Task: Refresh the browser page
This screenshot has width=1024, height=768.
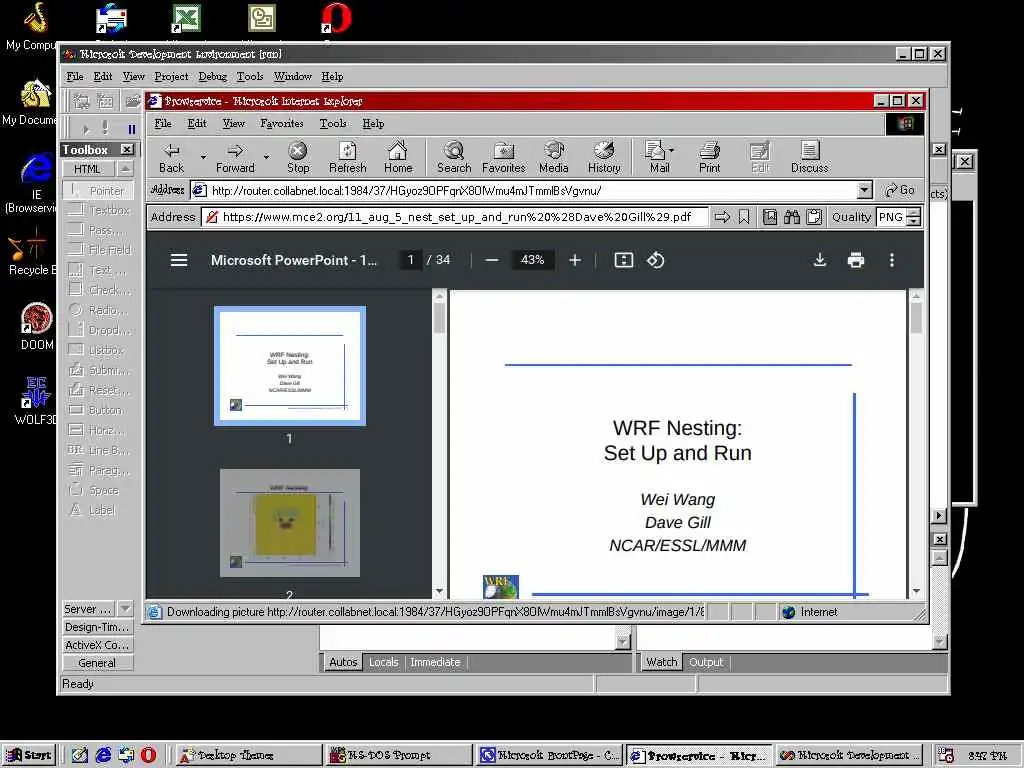Action: coord(347,158)
